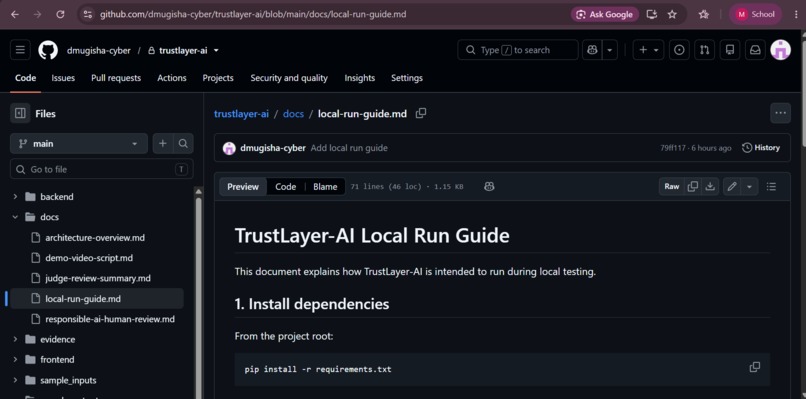The height and width of the screenshot is (399, 806).
Task: Collapse docs folder
Action: 15,217
